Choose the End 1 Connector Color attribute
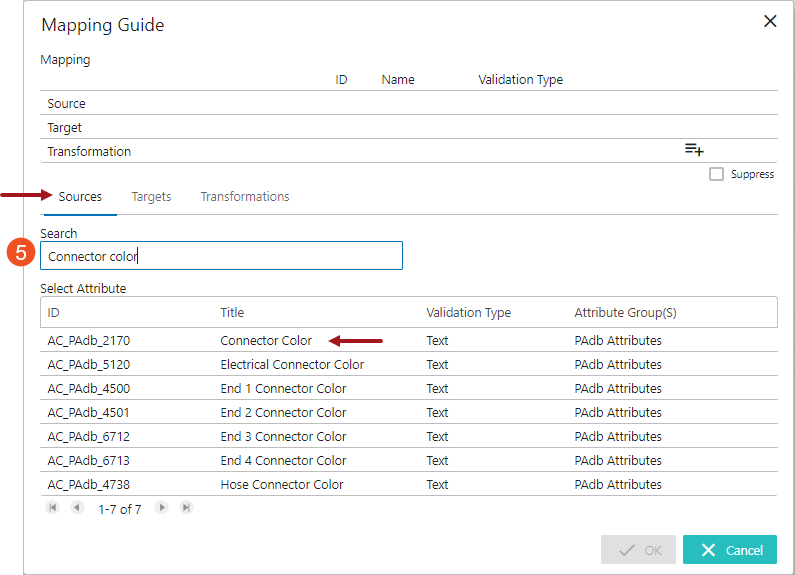 (x=283, y=389)
